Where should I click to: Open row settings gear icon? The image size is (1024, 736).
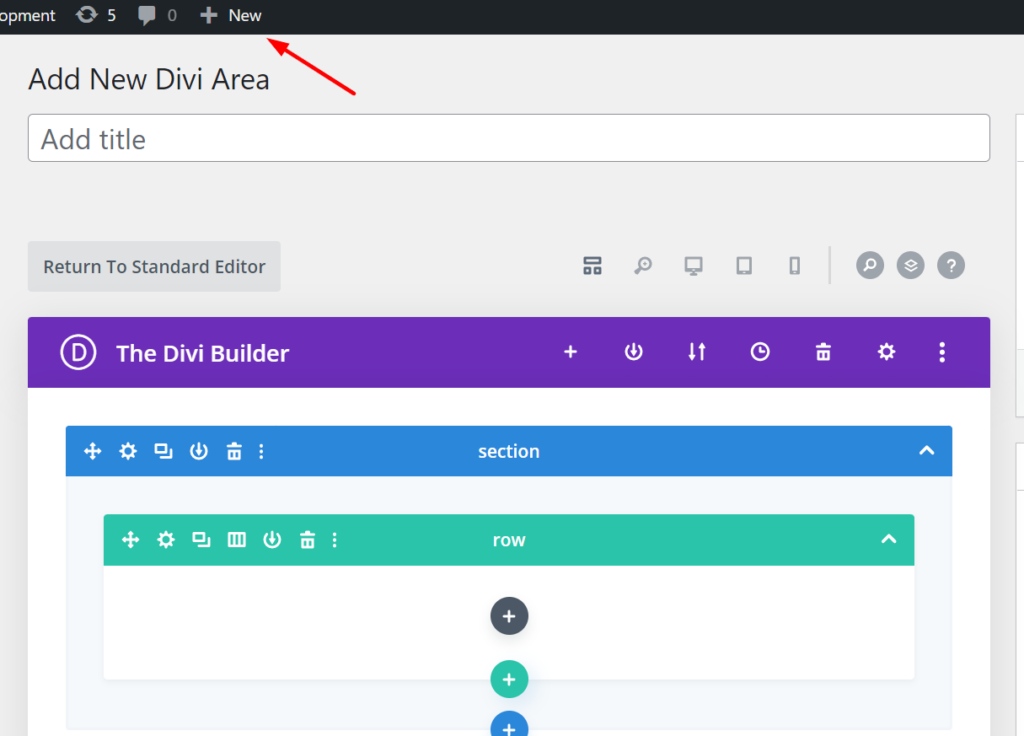pyautogui.click(x=166, y=540)
